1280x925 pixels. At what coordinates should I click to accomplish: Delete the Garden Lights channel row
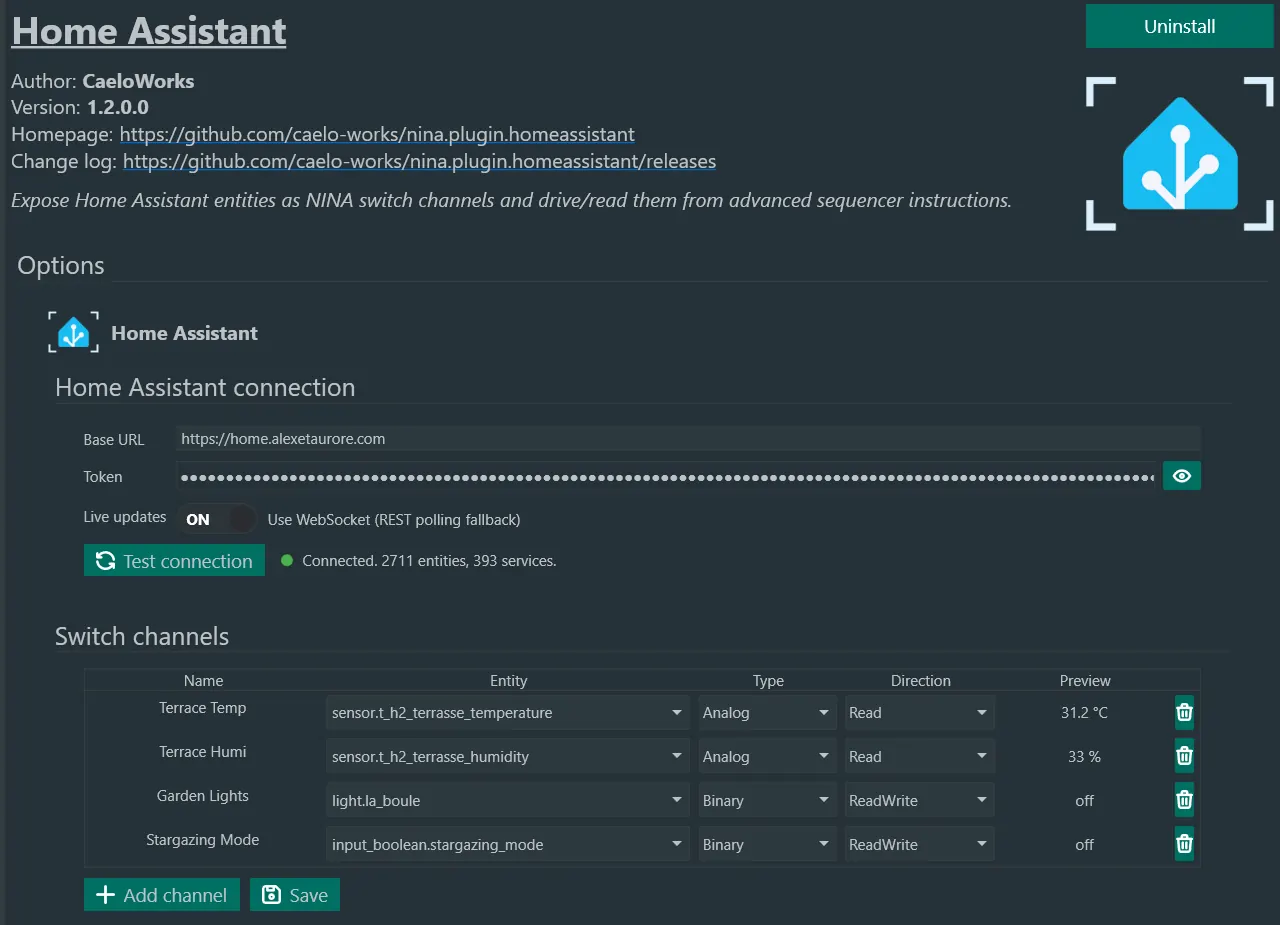tap(1184, 801)
